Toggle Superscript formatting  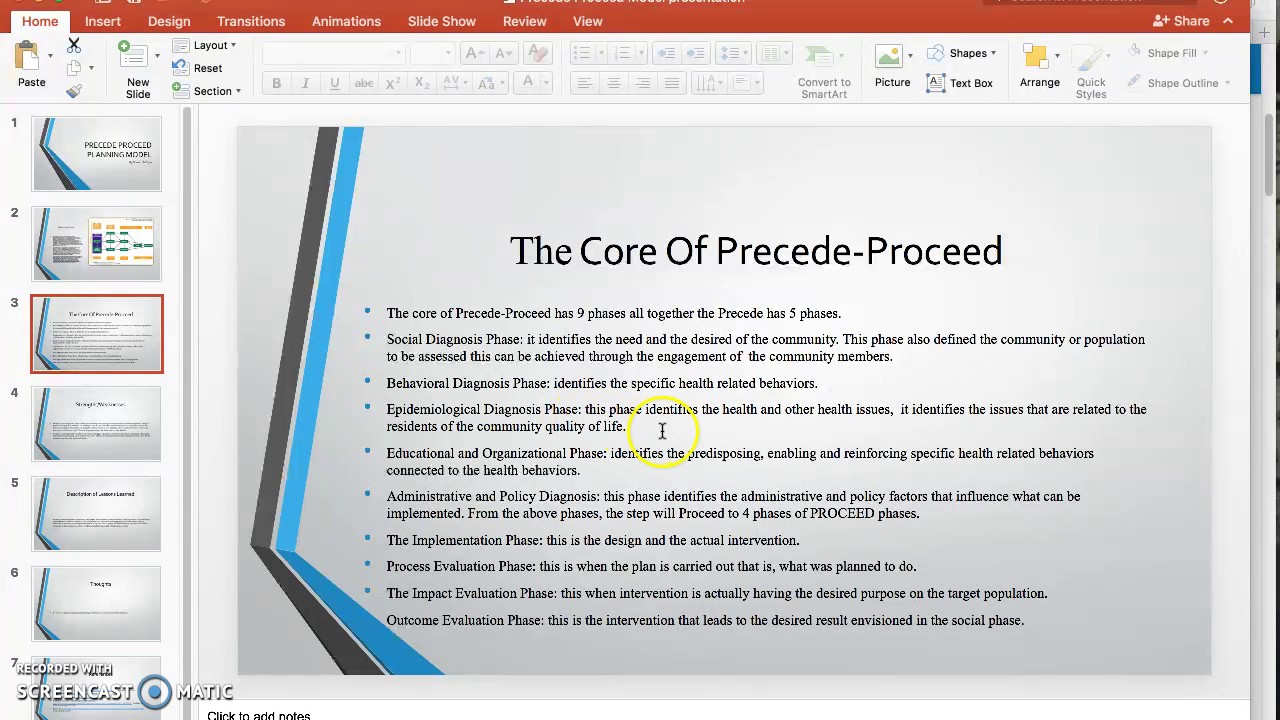pos(395,83)
